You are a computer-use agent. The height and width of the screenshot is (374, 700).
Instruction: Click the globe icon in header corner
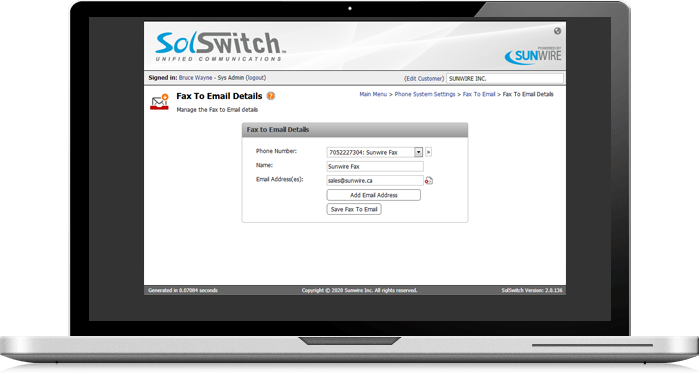pos(557,31)
